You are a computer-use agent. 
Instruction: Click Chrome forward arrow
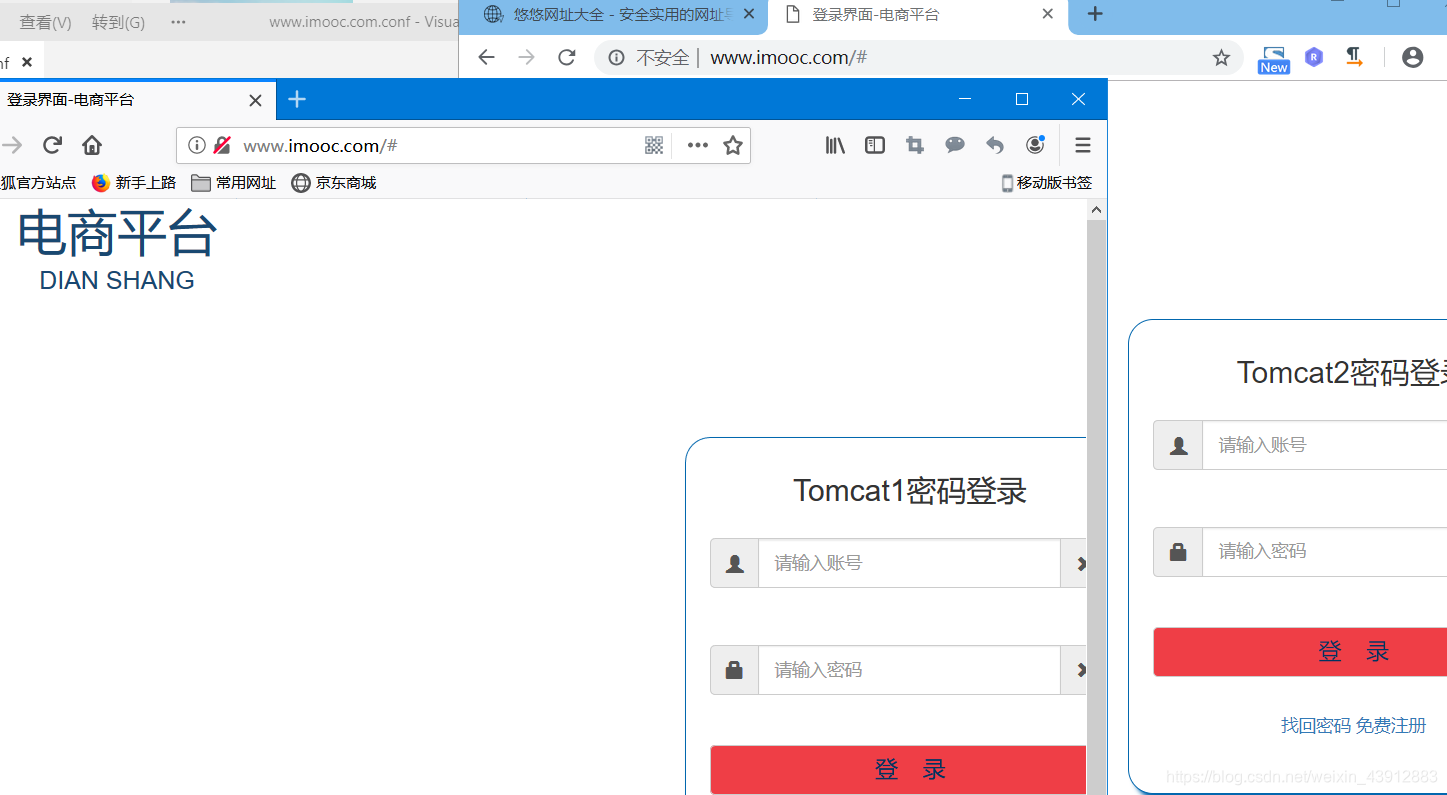(526, 58)
